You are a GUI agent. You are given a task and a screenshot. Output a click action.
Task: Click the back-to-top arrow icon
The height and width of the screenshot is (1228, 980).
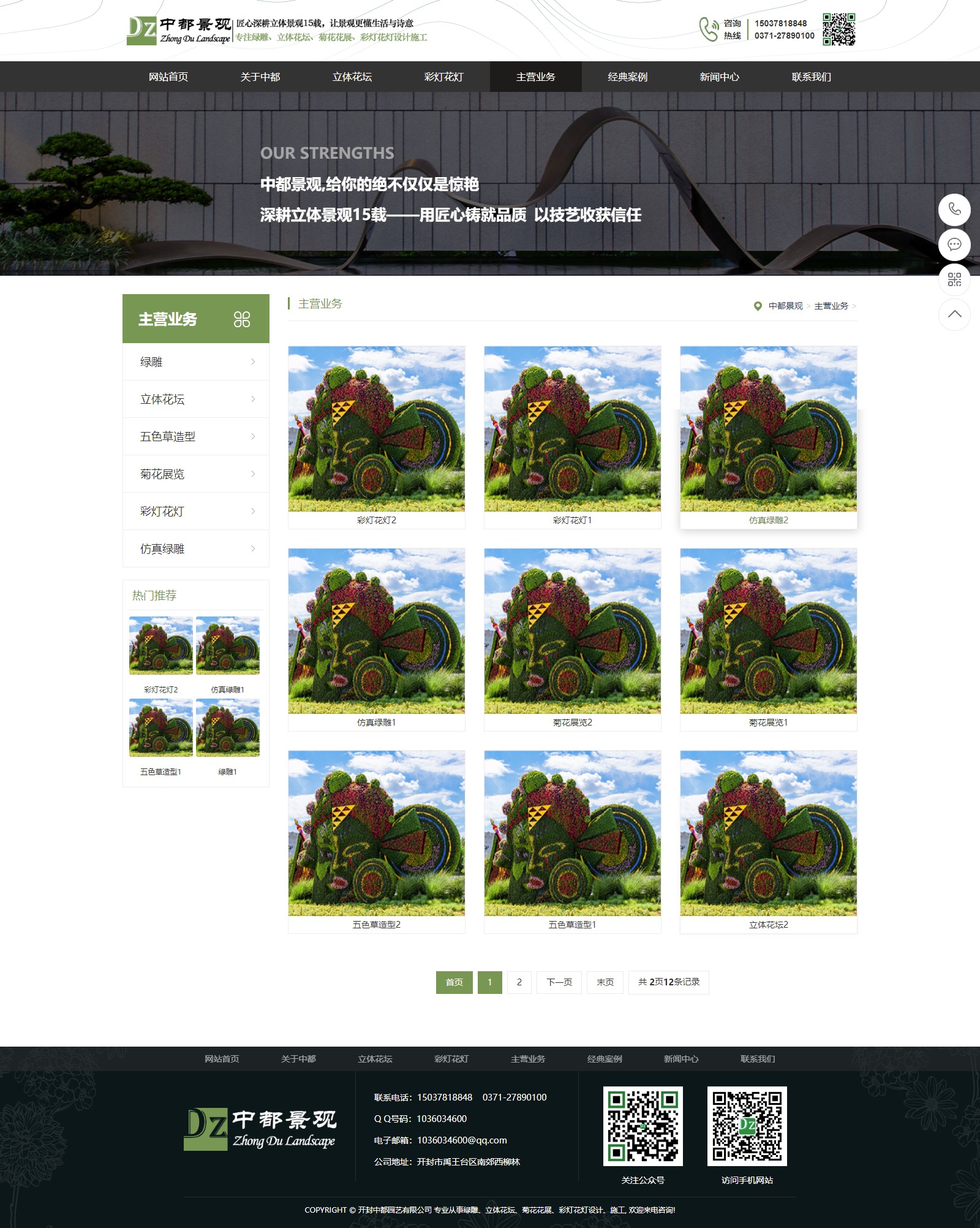pos(954,314)
